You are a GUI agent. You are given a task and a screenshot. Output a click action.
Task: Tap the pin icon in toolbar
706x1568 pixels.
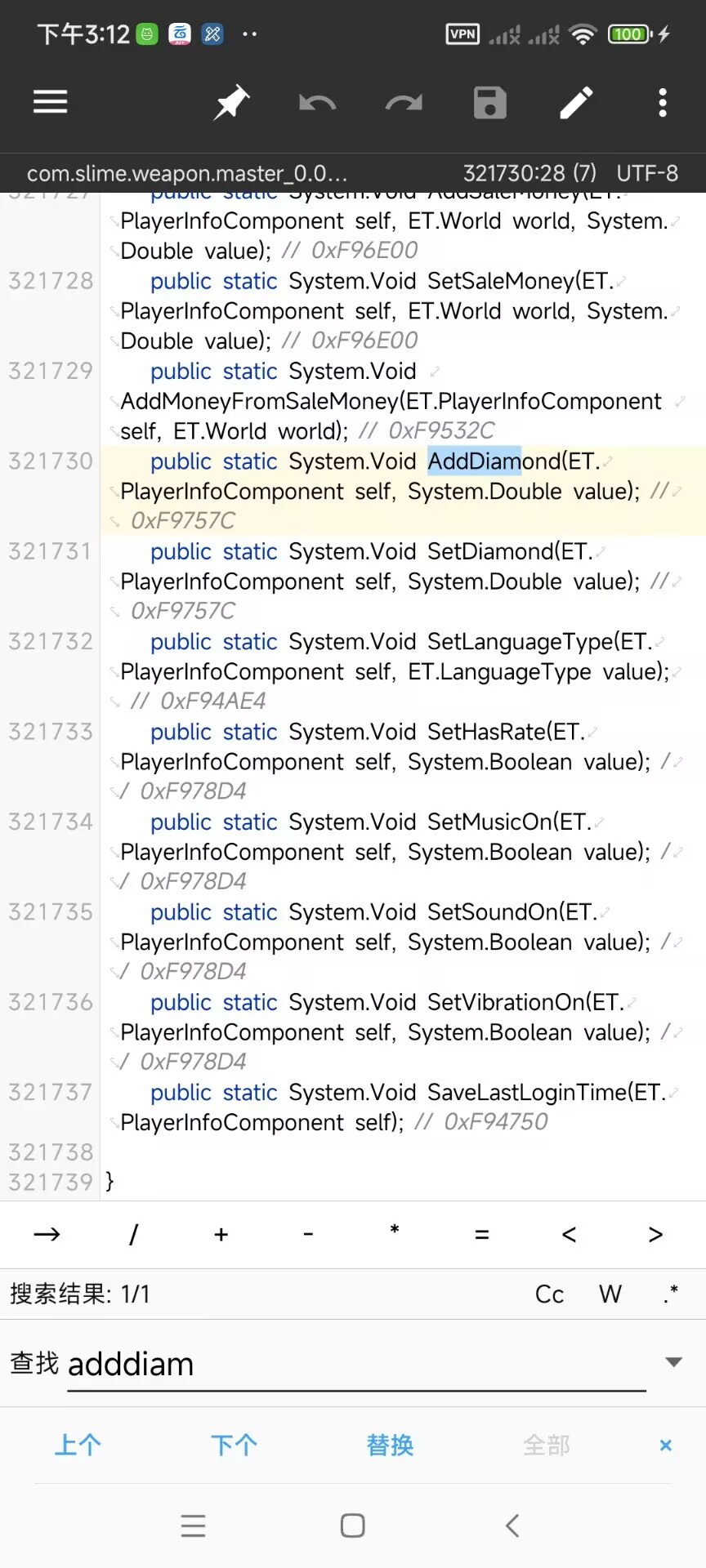pos(231,102)
